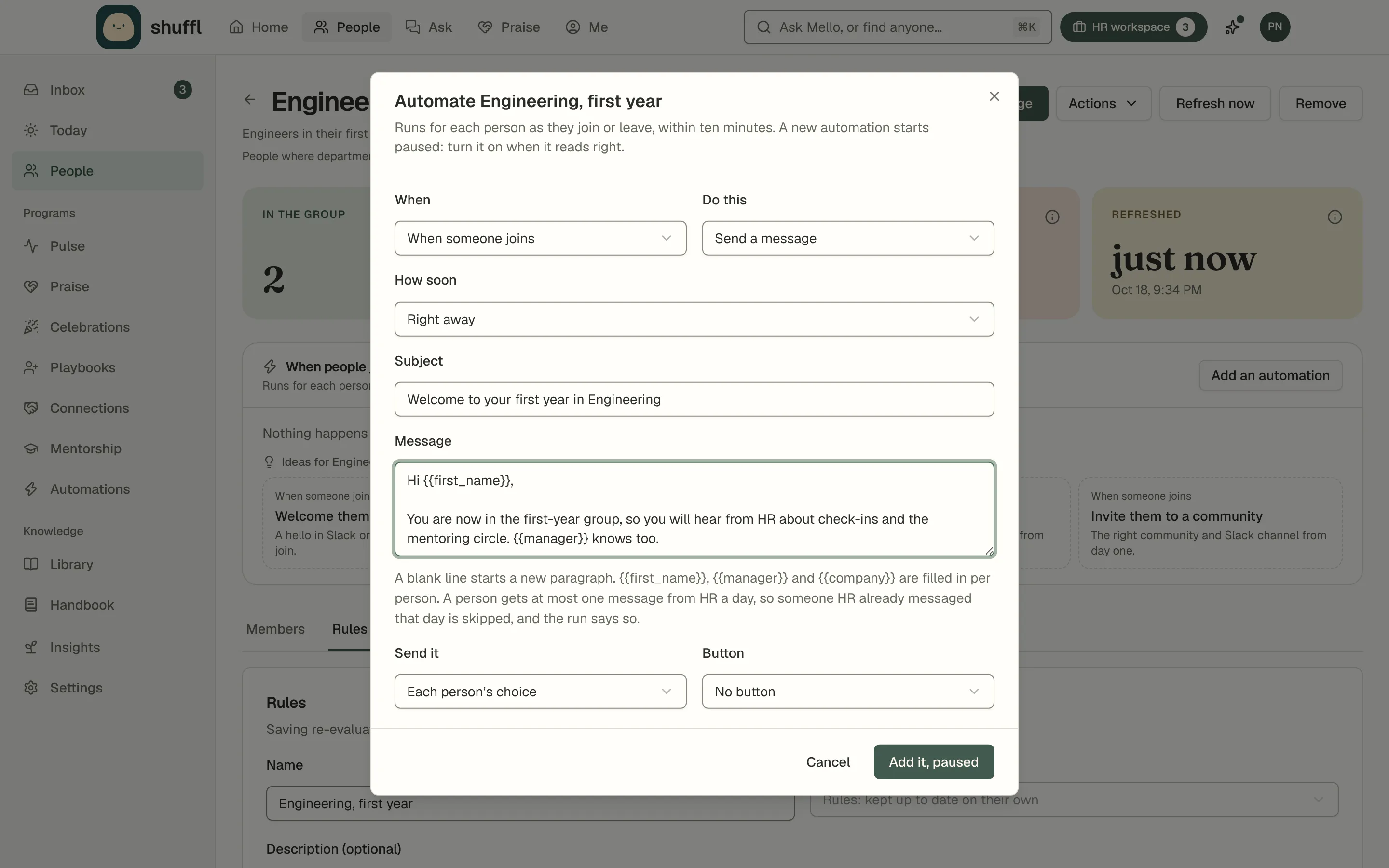Open Mentorship in the sidebar

click(x=108, y=449)
